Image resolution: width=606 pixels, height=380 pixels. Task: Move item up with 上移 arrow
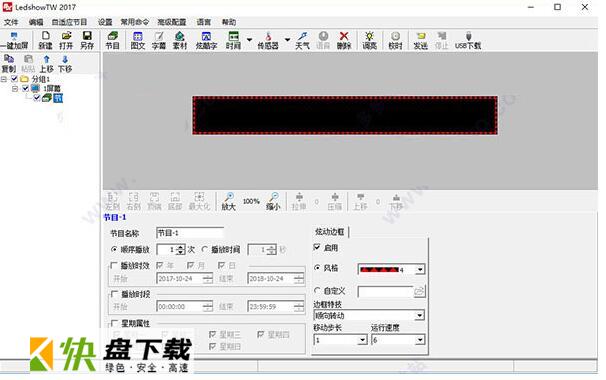[x=46, y=64]
